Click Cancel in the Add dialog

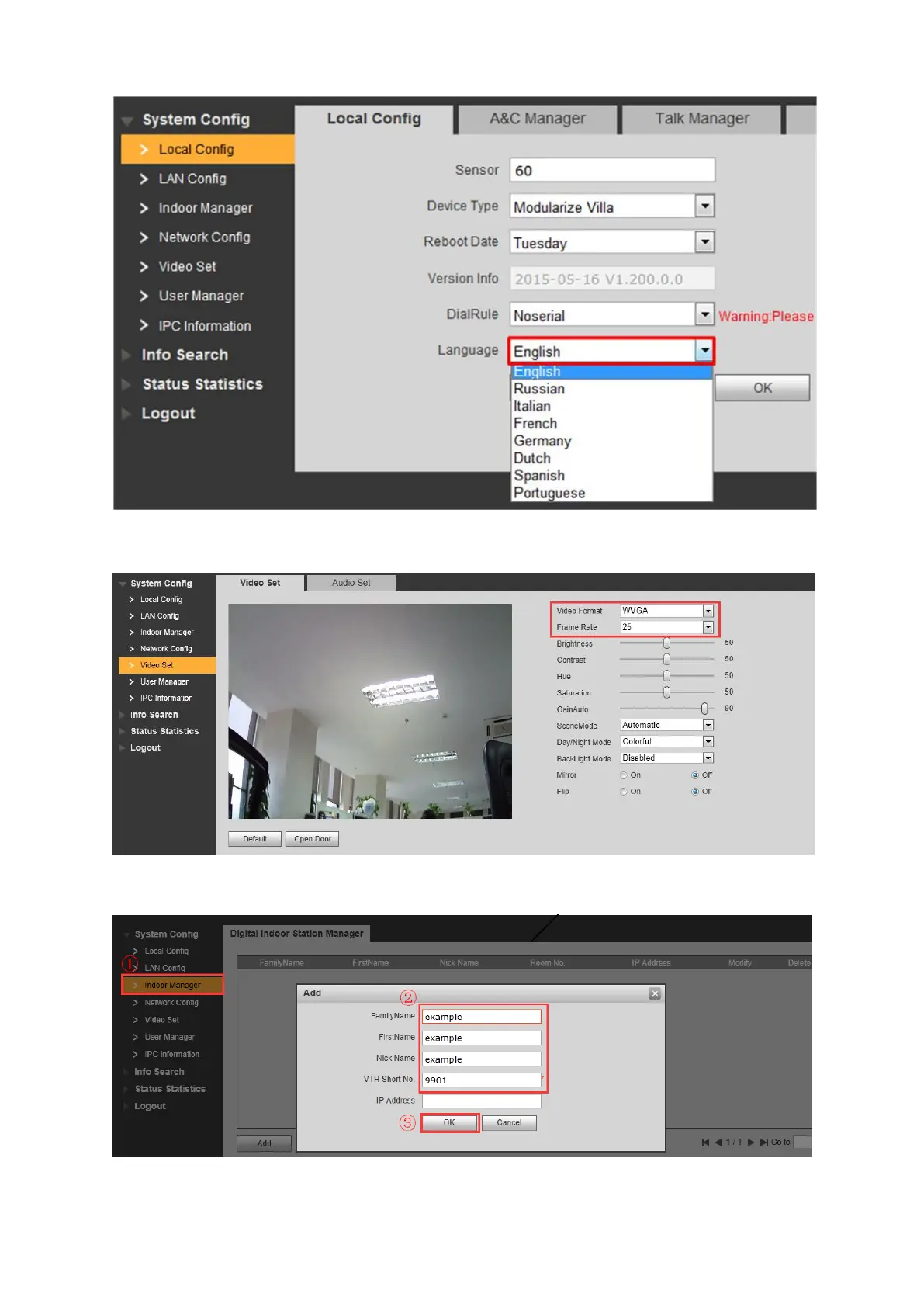[x=509, y=1123]
